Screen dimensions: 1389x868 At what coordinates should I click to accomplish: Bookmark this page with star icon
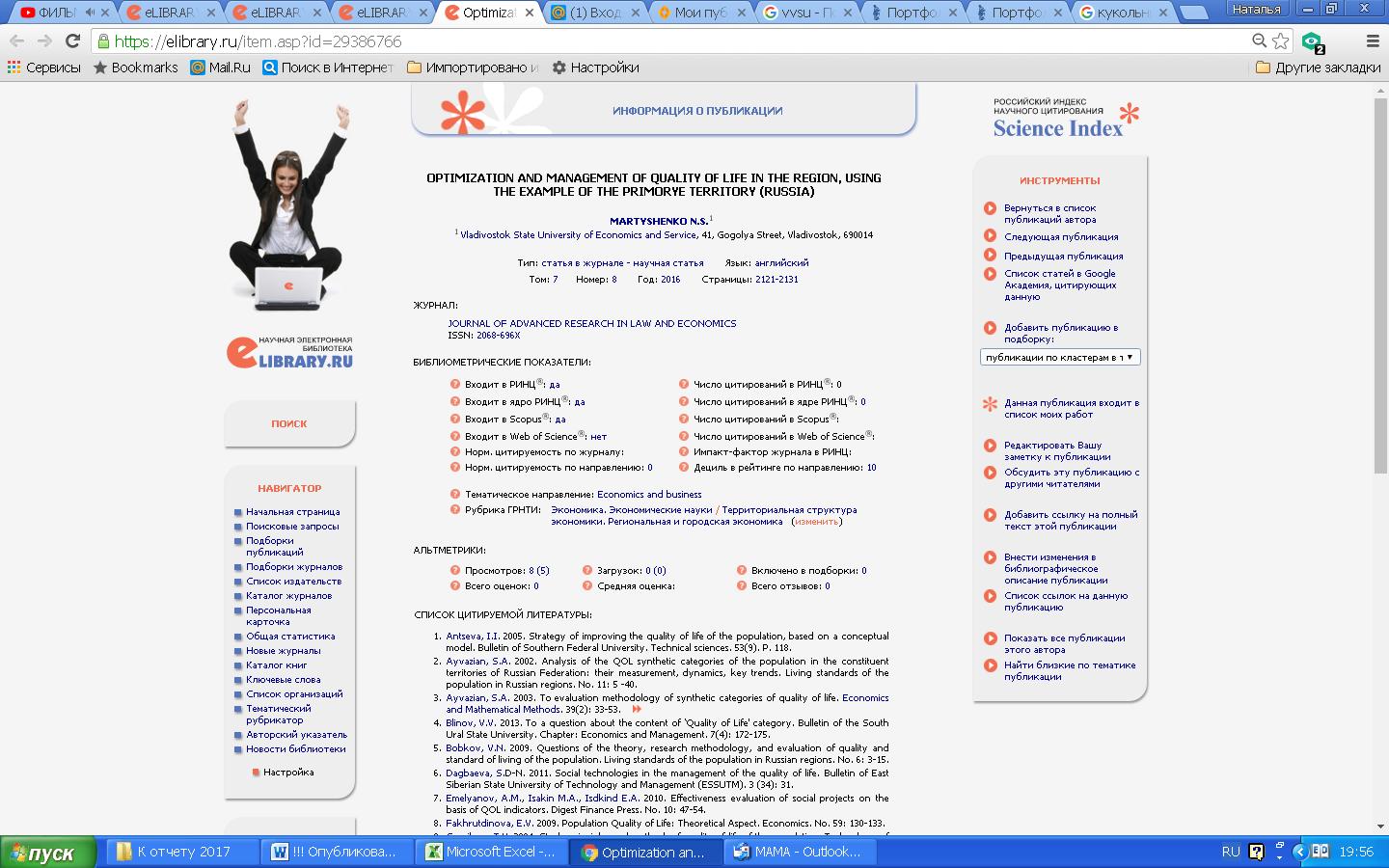[1280, 41]
